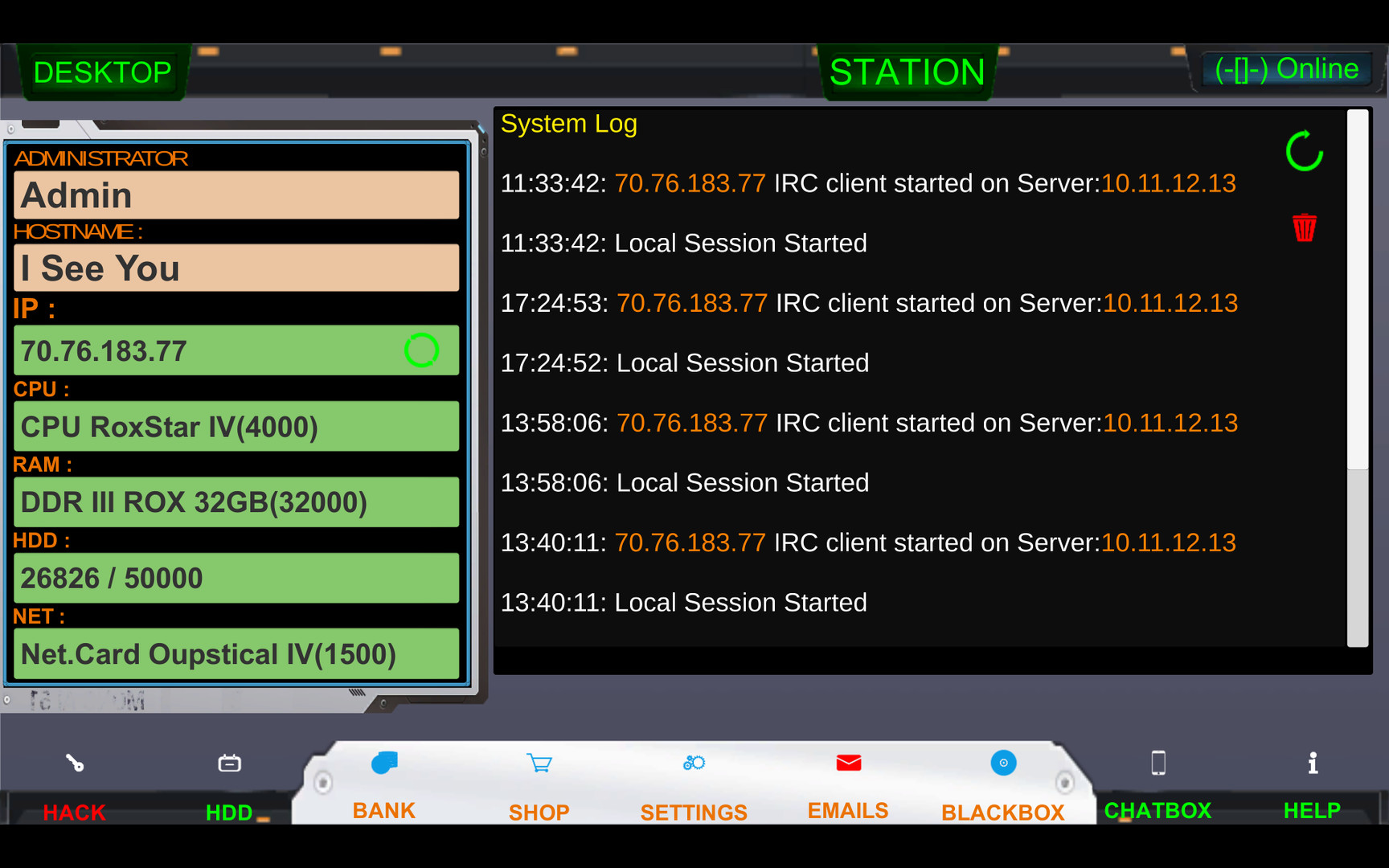The height and width of the screenshot is (868, 1389).
Task: Open the BANK icon
Action: [384, 763]
